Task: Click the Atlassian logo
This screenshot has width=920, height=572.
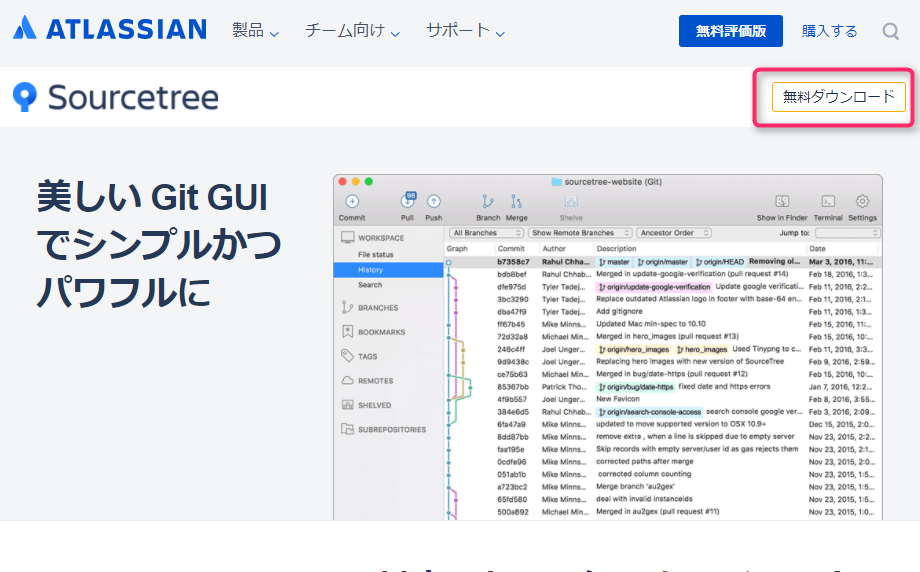Action: pos(110,29)
